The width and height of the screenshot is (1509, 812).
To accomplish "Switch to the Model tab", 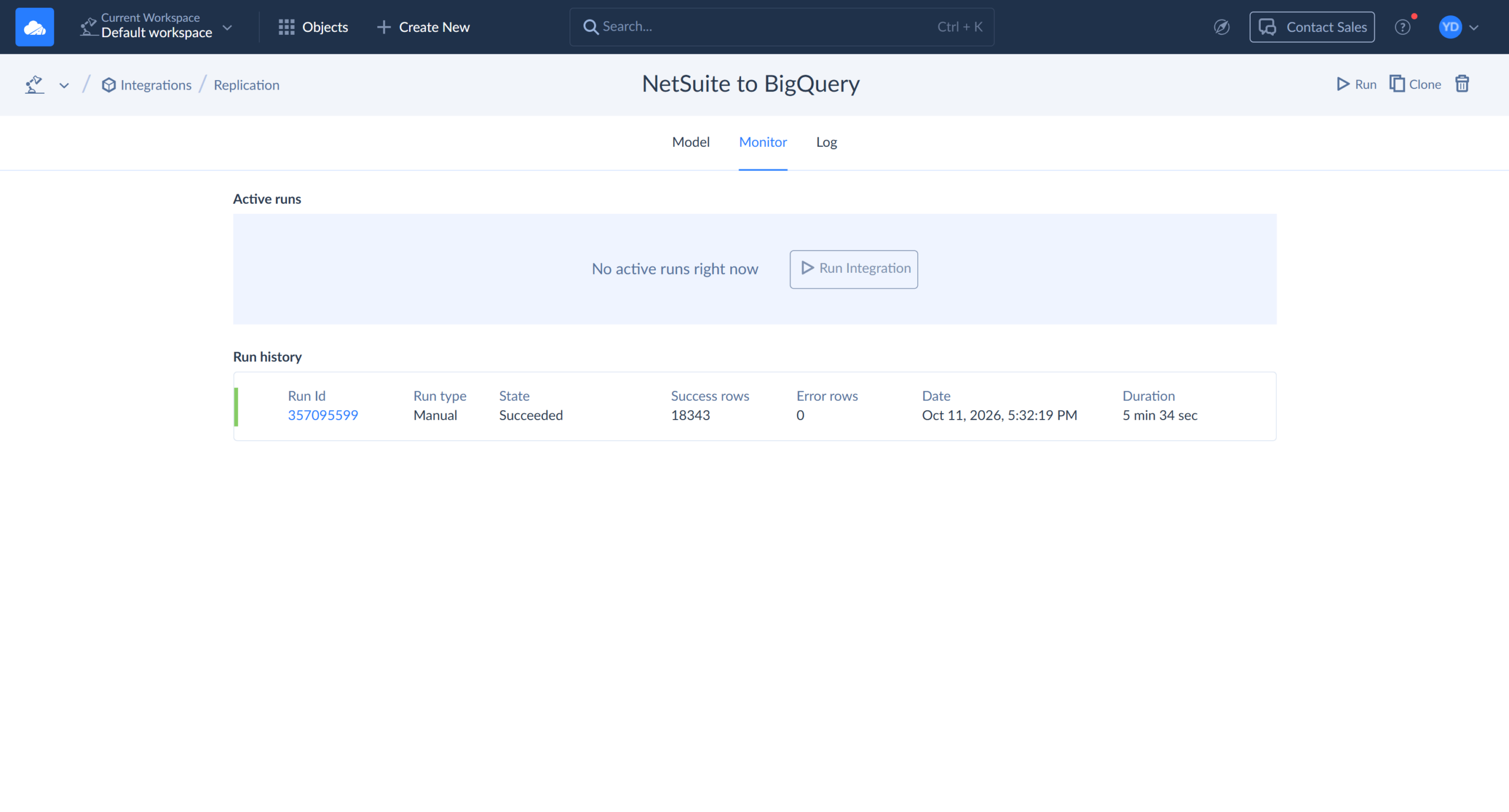I will point(691,142).
